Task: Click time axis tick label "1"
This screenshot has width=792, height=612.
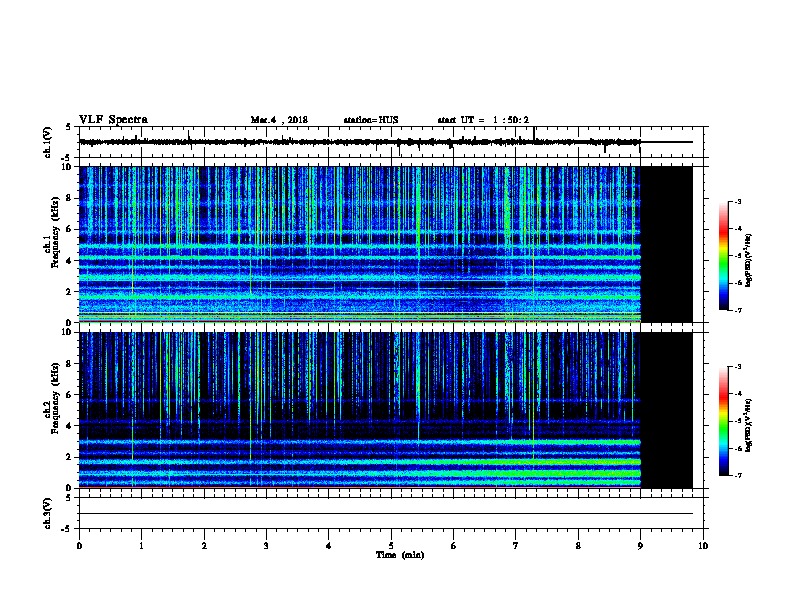Action: pos(141,546)
